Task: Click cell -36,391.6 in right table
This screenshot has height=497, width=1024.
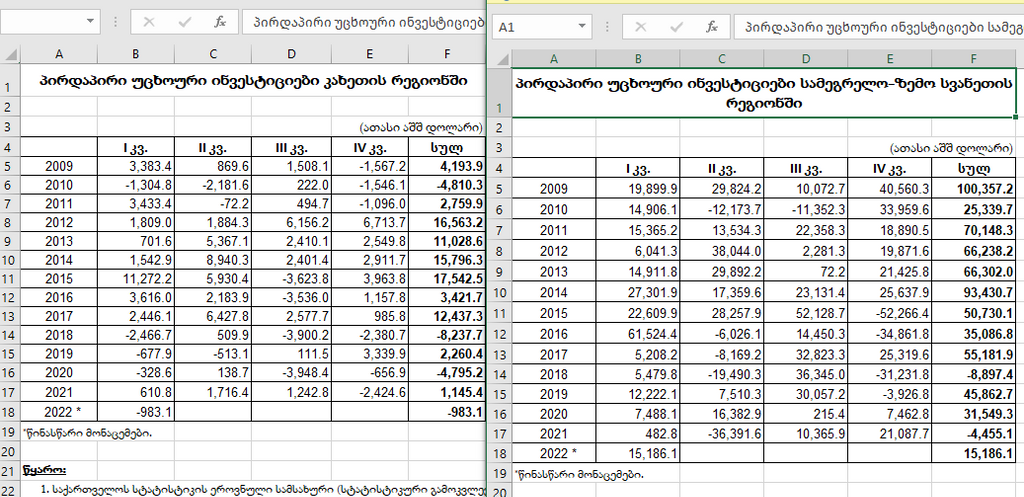Action: point(722,433)
